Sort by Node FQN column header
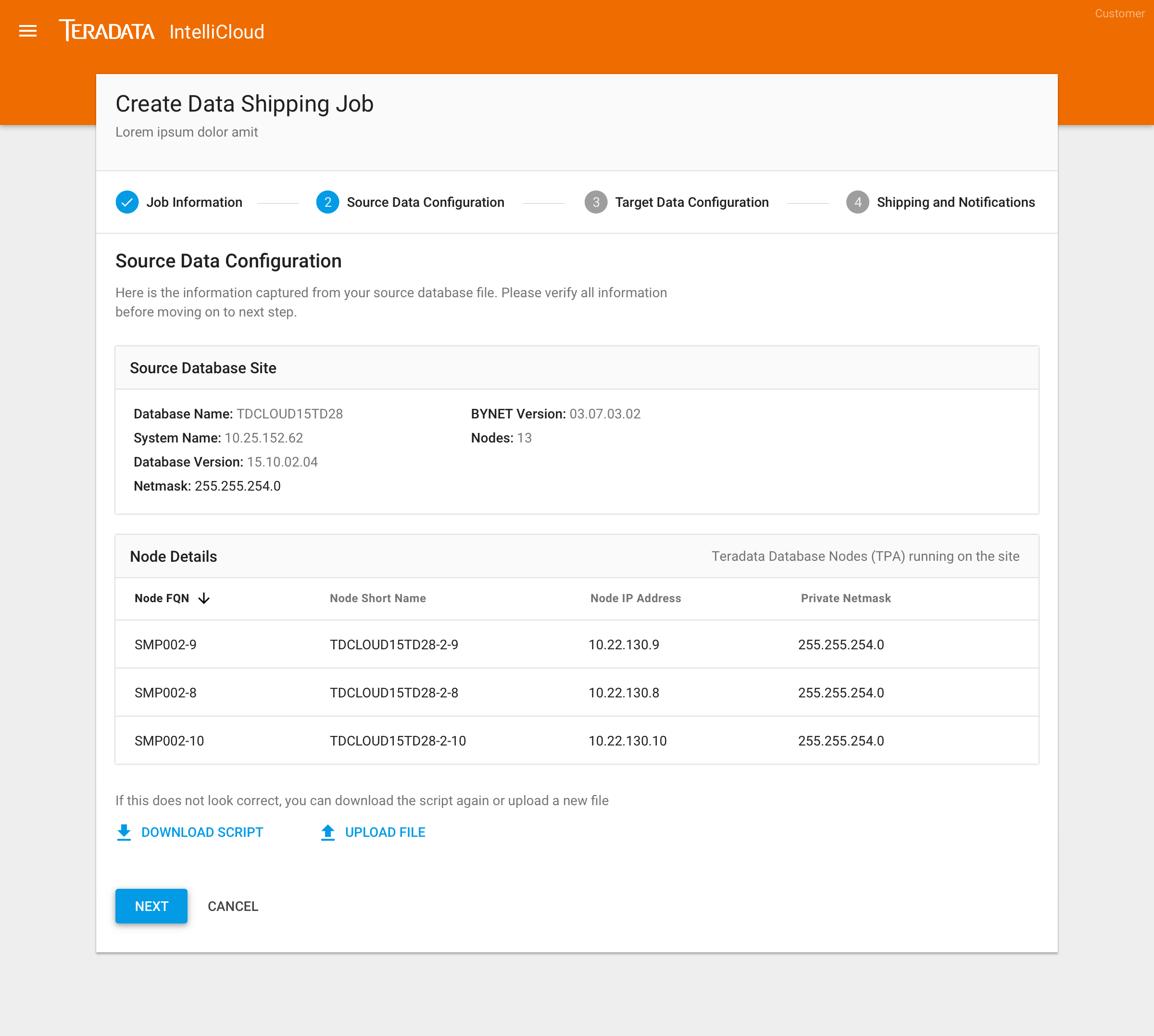 pyautogui.click(x=162, y=598)
